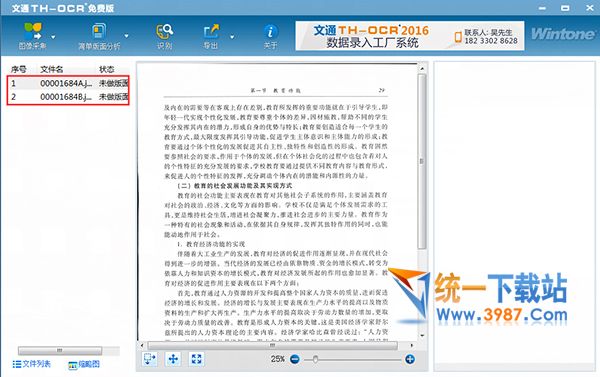
Task: Click the horizontal scroll right arrow
Action: pyautogui.click(x=412, y=345)
